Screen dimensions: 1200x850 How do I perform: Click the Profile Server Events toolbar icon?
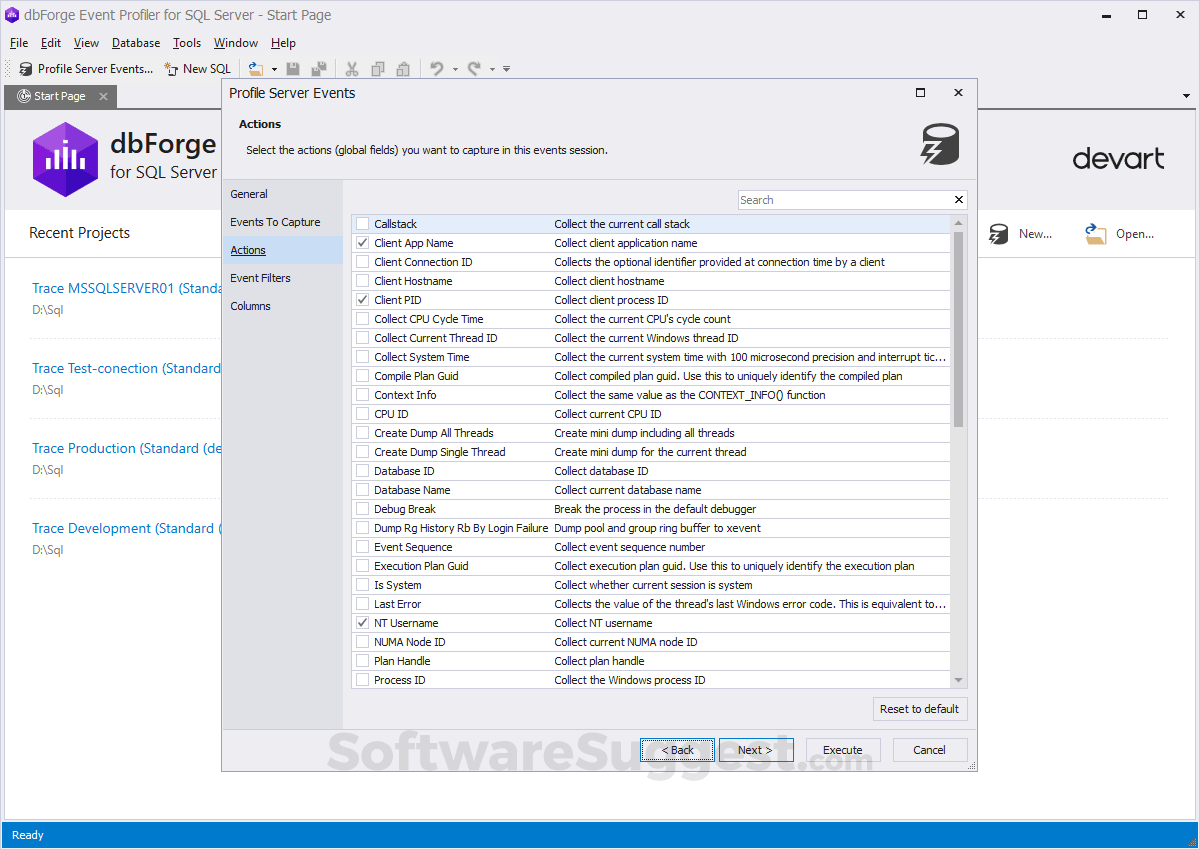pyautogui.click(x=26, y=69)
